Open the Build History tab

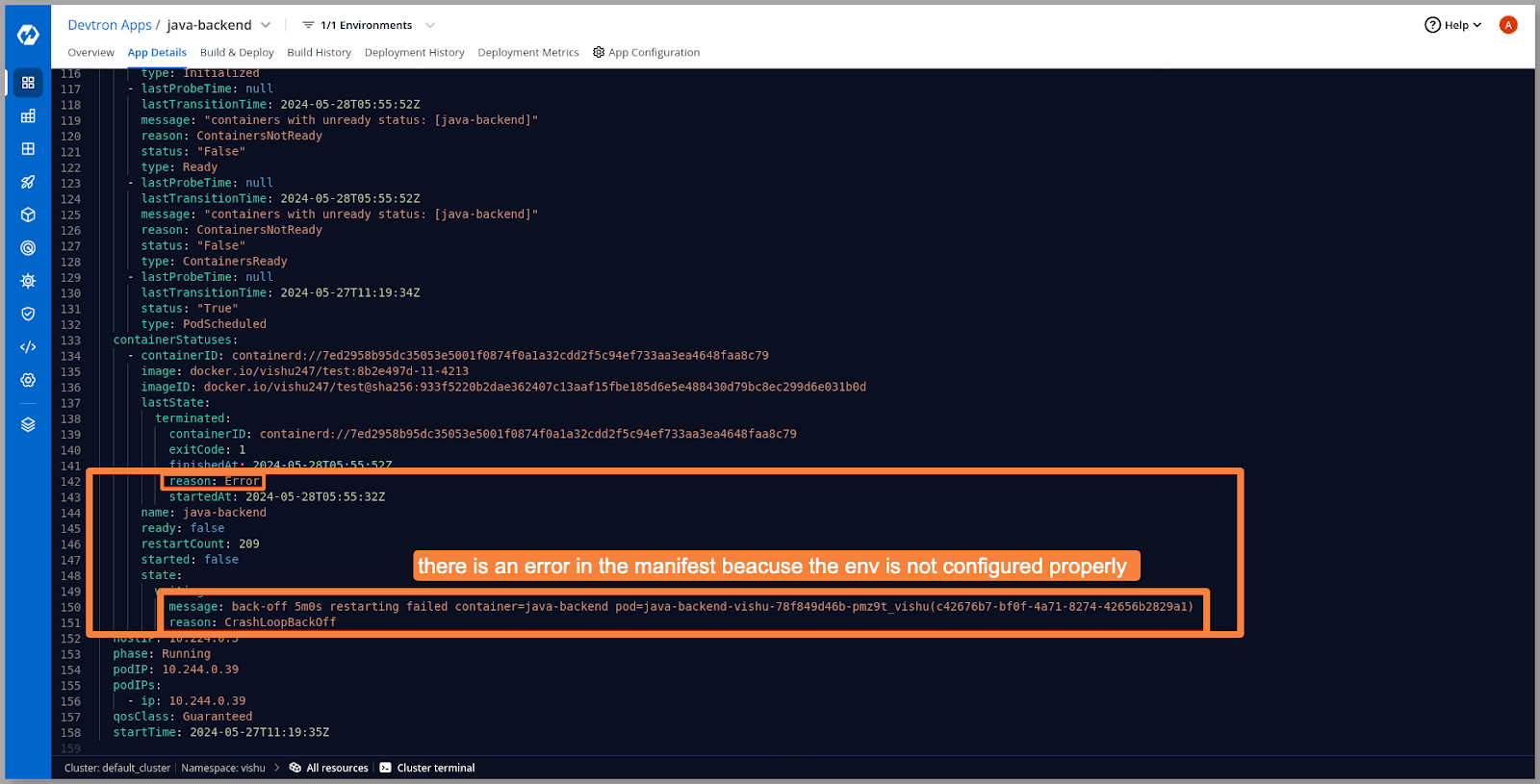[319, 53]
